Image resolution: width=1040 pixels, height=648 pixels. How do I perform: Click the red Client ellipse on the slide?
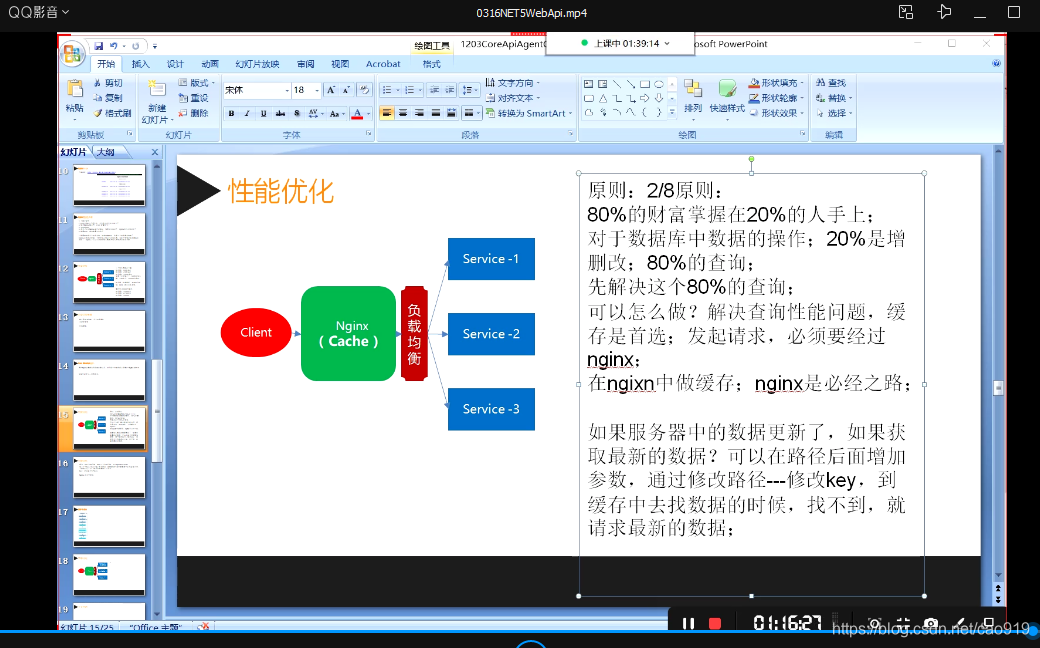pos(256,332)
